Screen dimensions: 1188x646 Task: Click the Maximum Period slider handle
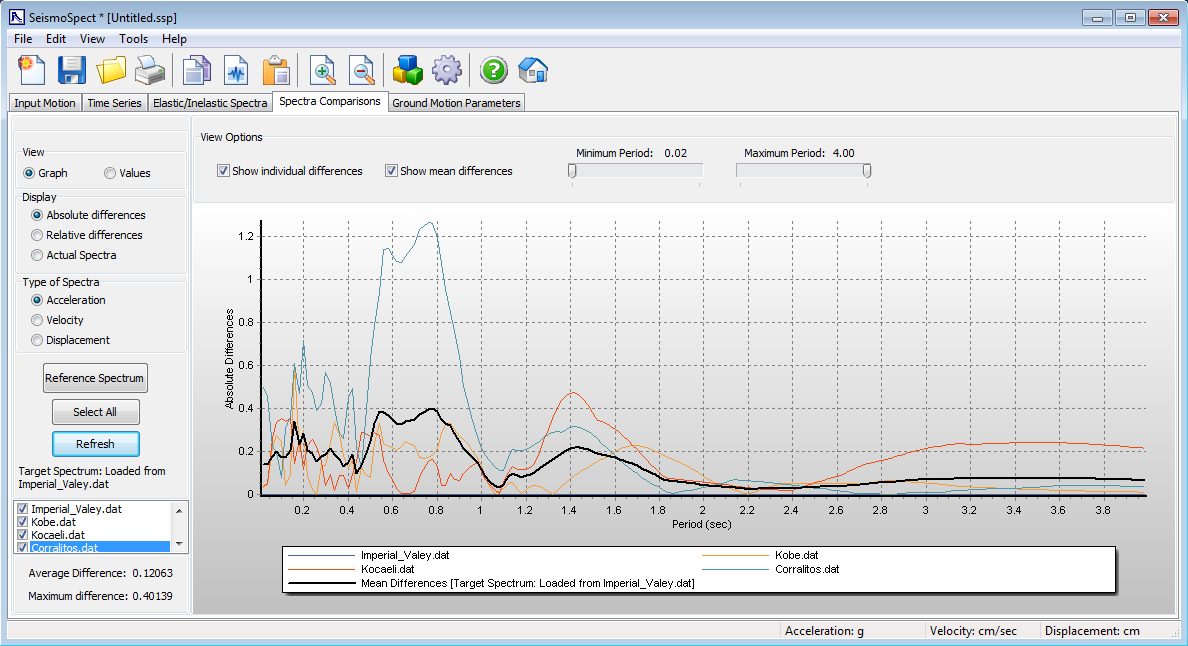867,171
